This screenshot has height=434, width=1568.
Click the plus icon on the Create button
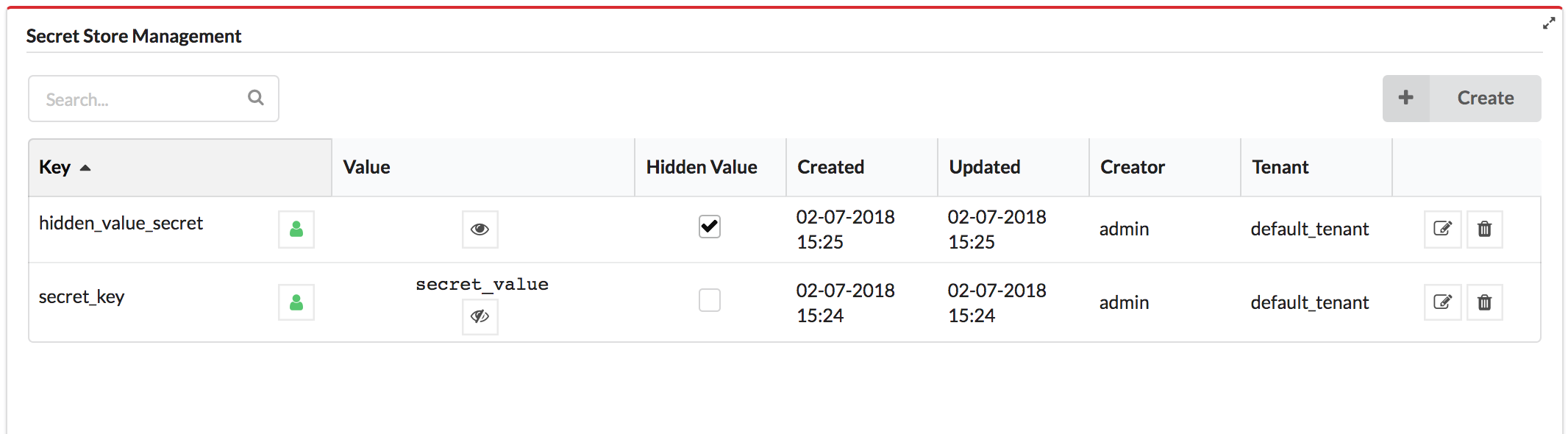(1406, 98)
